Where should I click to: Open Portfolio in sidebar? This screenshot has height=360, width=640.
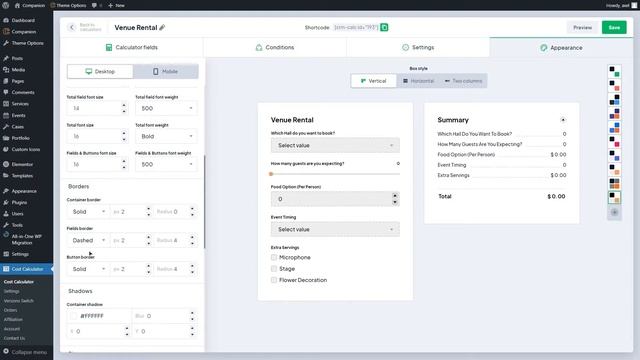[x=20, y=138]
